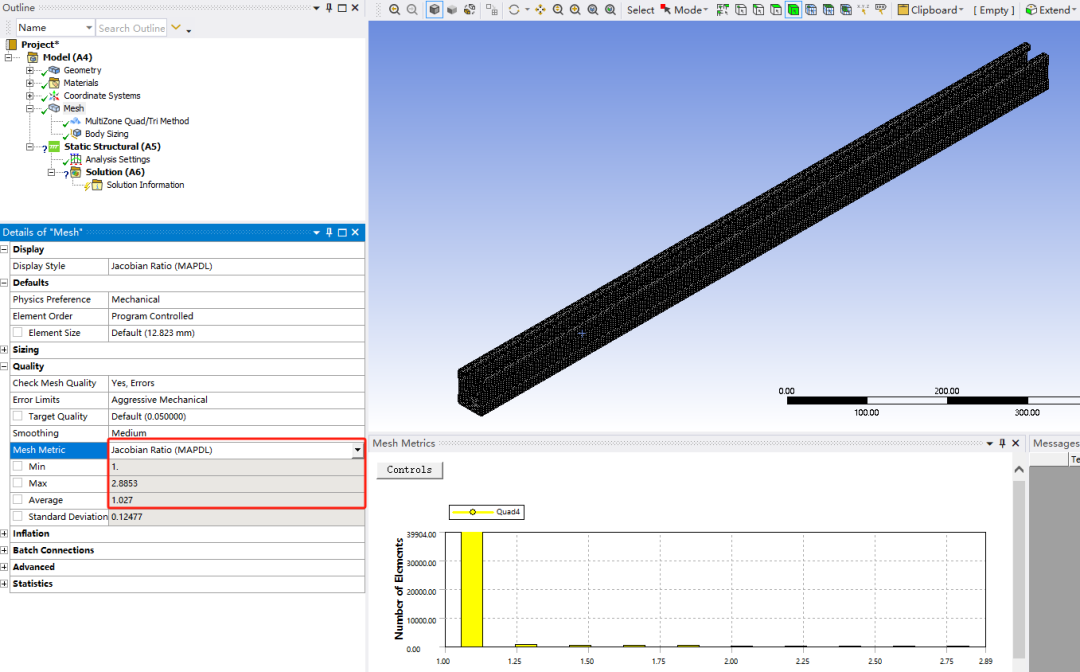This screenshot has width=1080, height=672.
Task: Expand the Statistics section
Action: click(4, 584)
